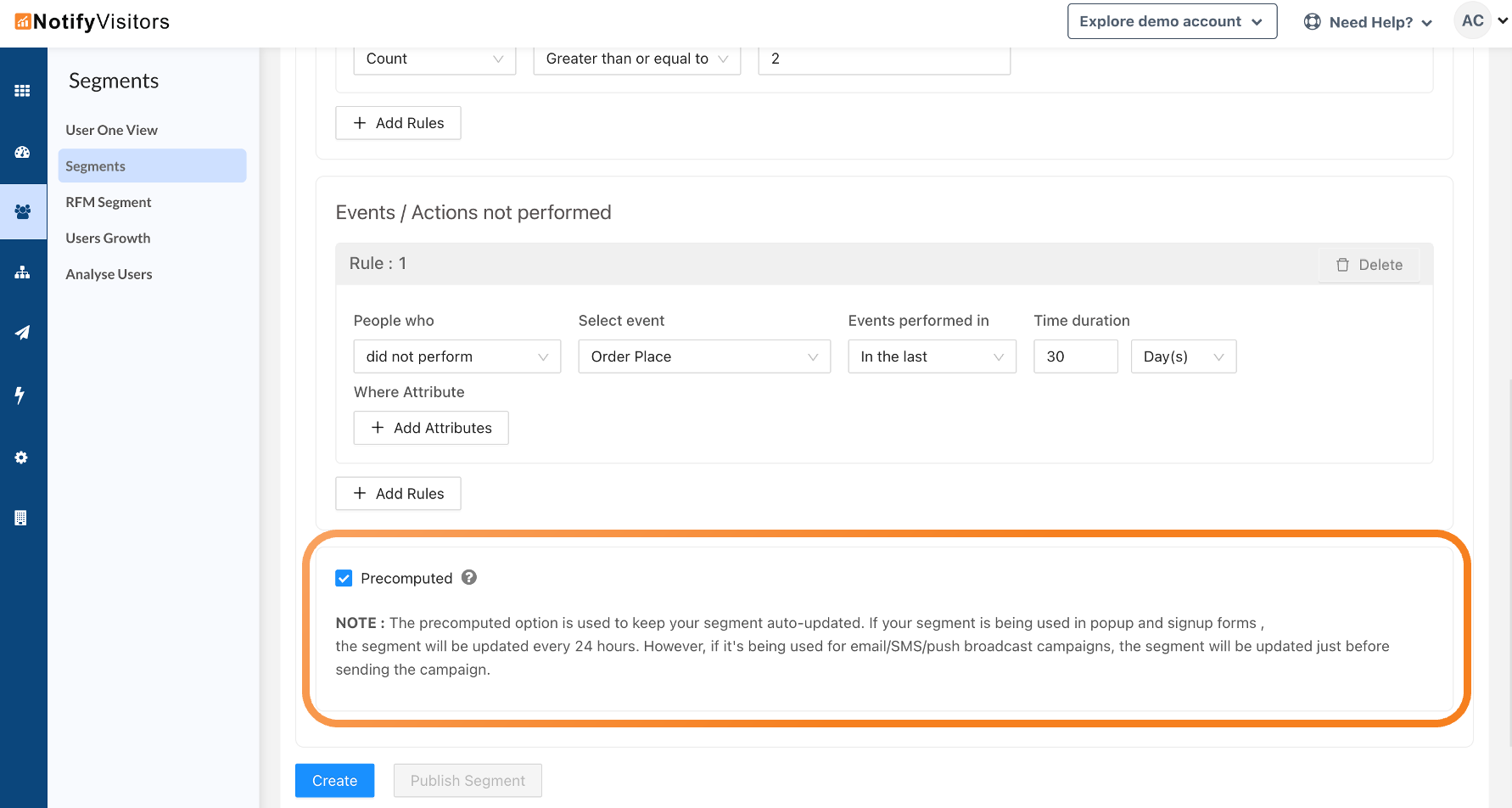Click the blue Create button

point(334,781)
